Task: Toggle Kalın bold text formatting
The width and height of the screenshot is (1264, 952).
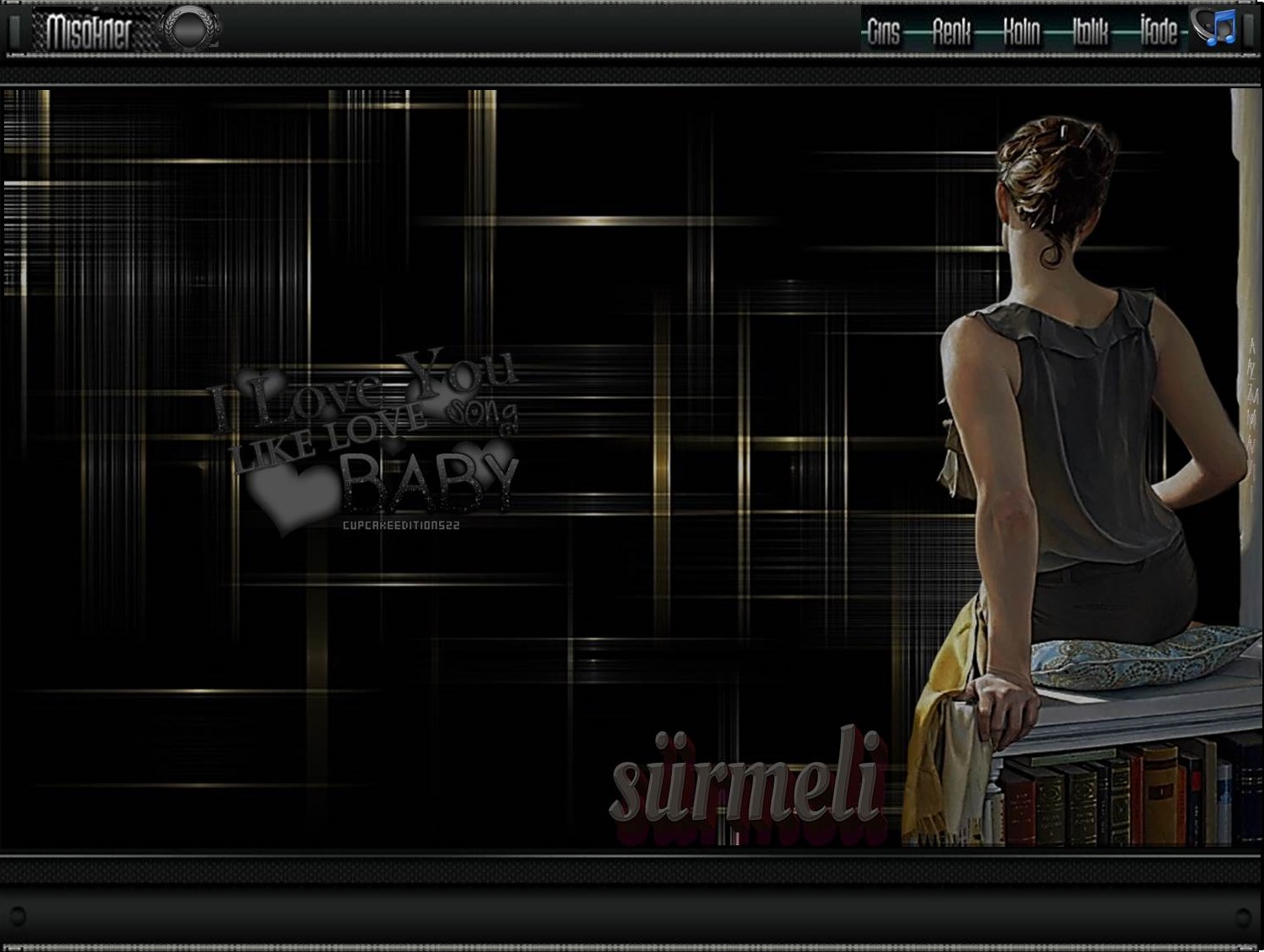Action: pos(1021,33)
